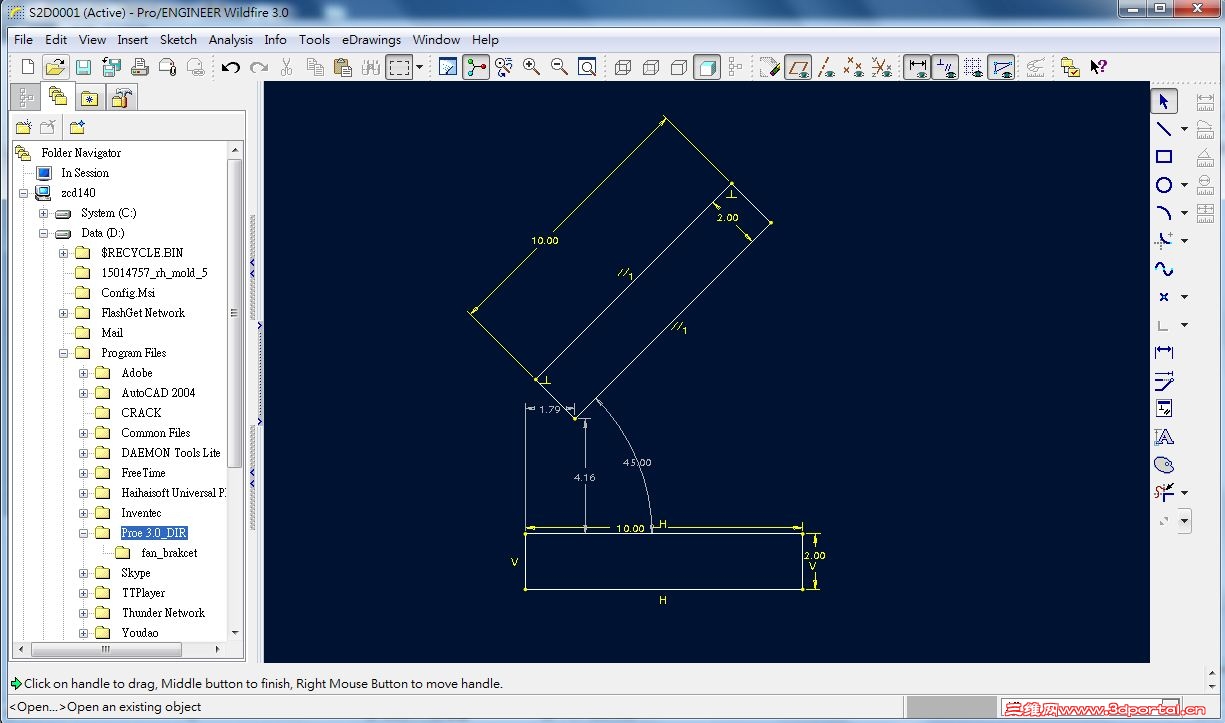Screen dimensions: 1225x723
Task: Select the Text creation tool
Action: point(1164,436)
